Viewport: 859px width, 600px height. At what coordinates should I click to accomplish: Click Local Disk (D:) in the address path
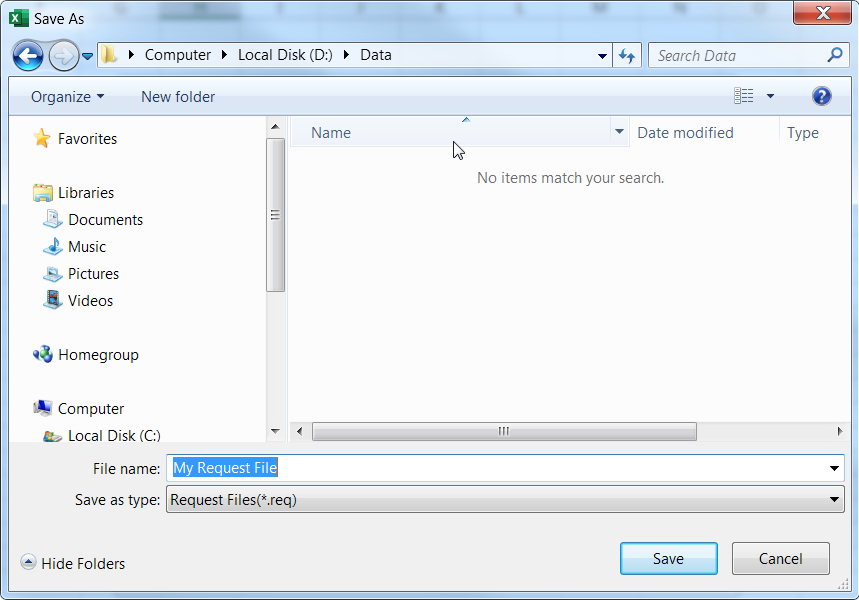coord(284,55)
